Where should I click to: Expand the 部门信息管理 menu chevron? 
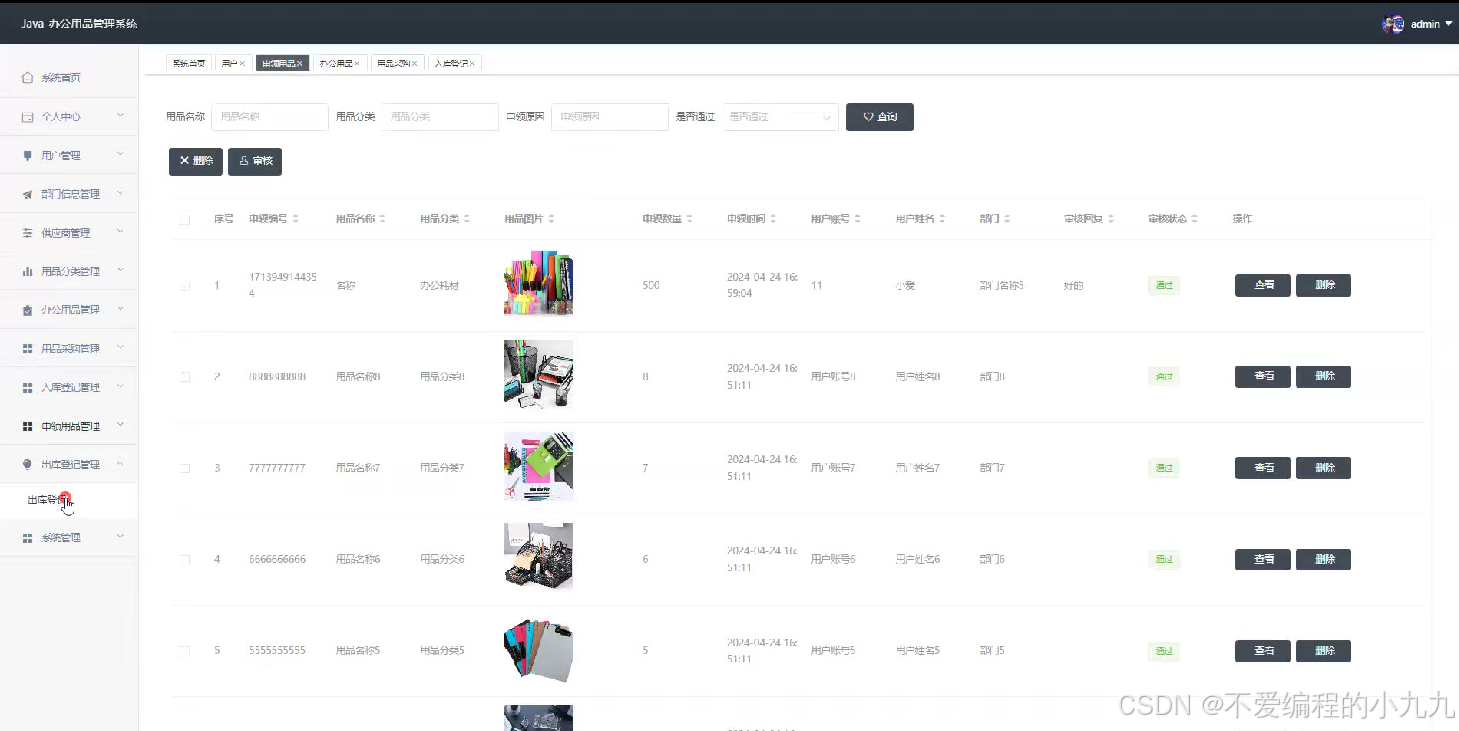click(x=120, y=193)
